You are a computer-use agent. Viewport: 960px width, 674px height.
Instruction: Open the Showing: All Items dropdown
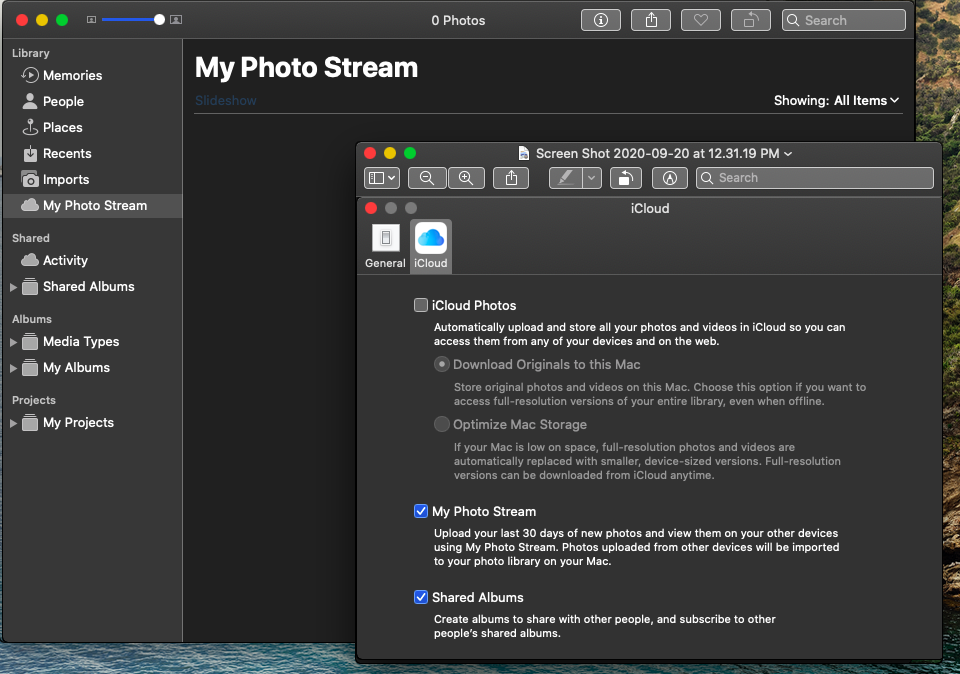(836, 100)
